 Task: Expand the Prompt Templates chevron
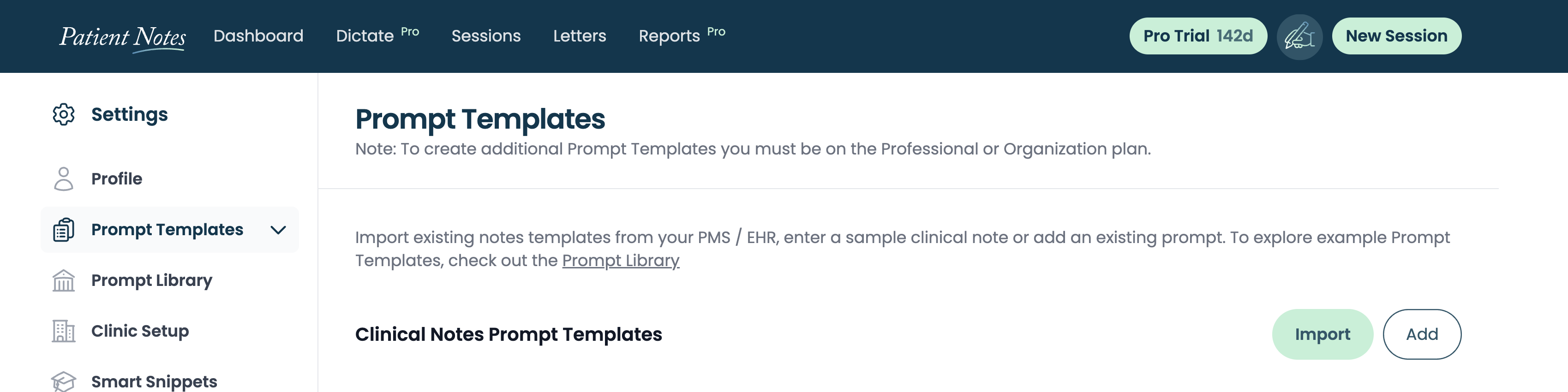tap(278, 230)
